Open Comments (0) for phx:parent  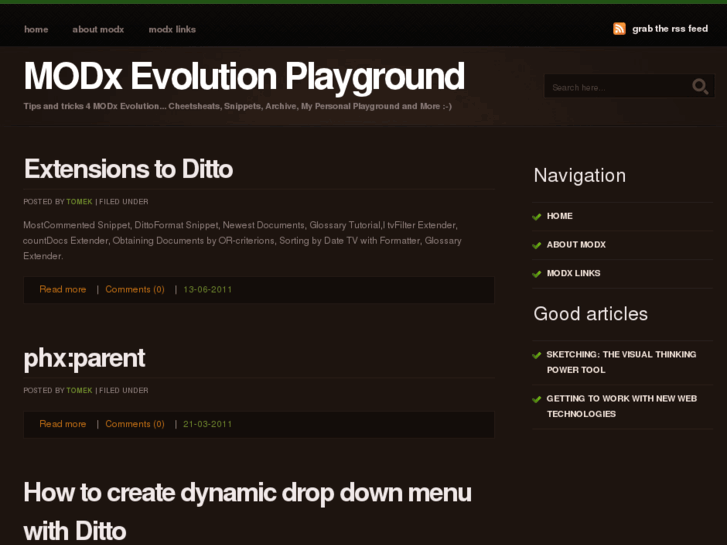click(135, 424)
